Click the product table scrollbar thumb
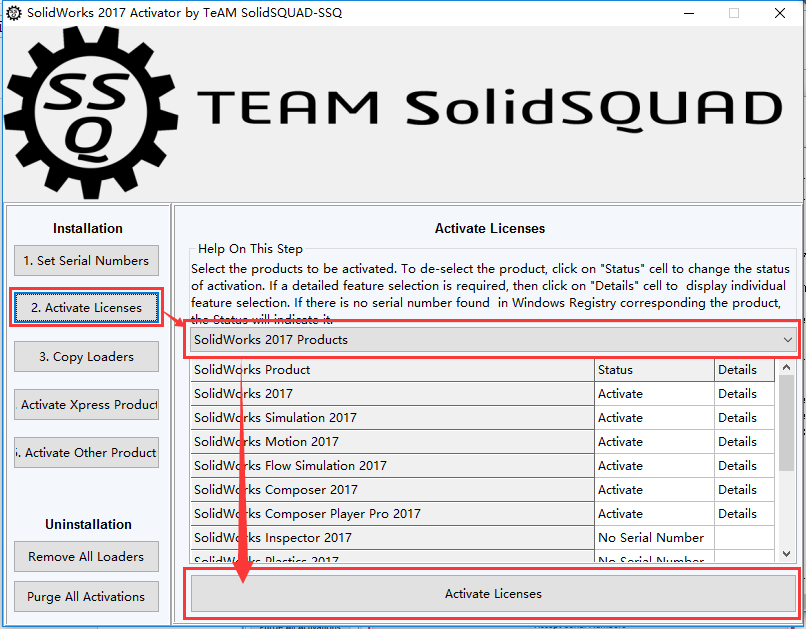Screen dimensions: 806x629 786,423
